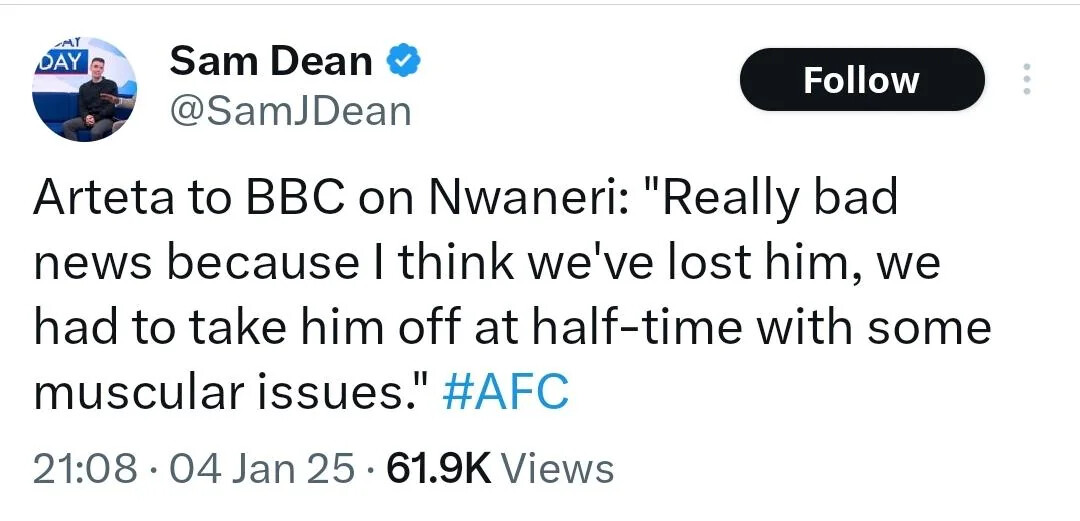Open the three-dot more options menu

click(1026, 79)
